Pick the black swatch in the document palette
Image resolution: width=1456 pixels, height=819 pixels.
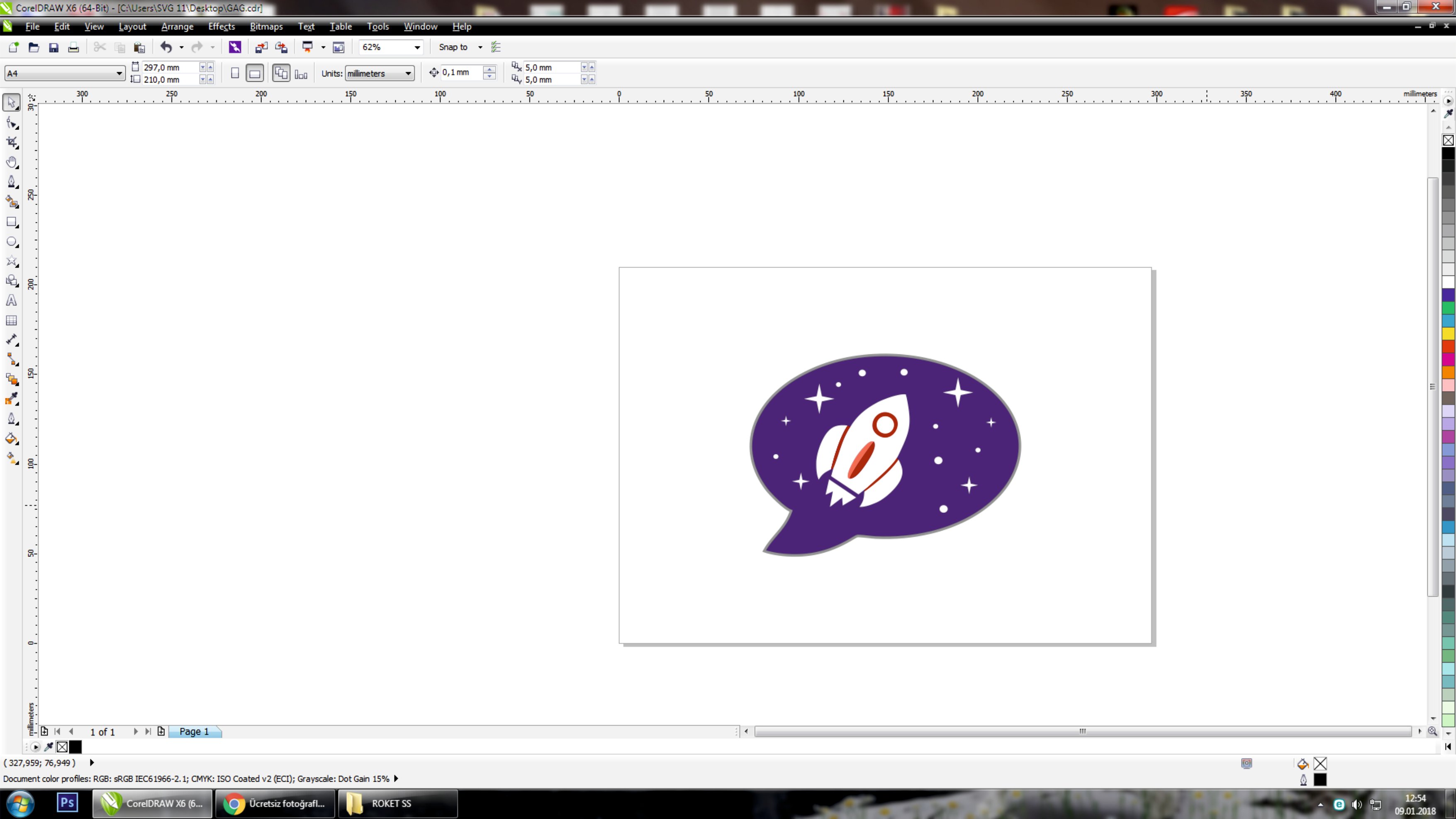click(x=75, y=747)
